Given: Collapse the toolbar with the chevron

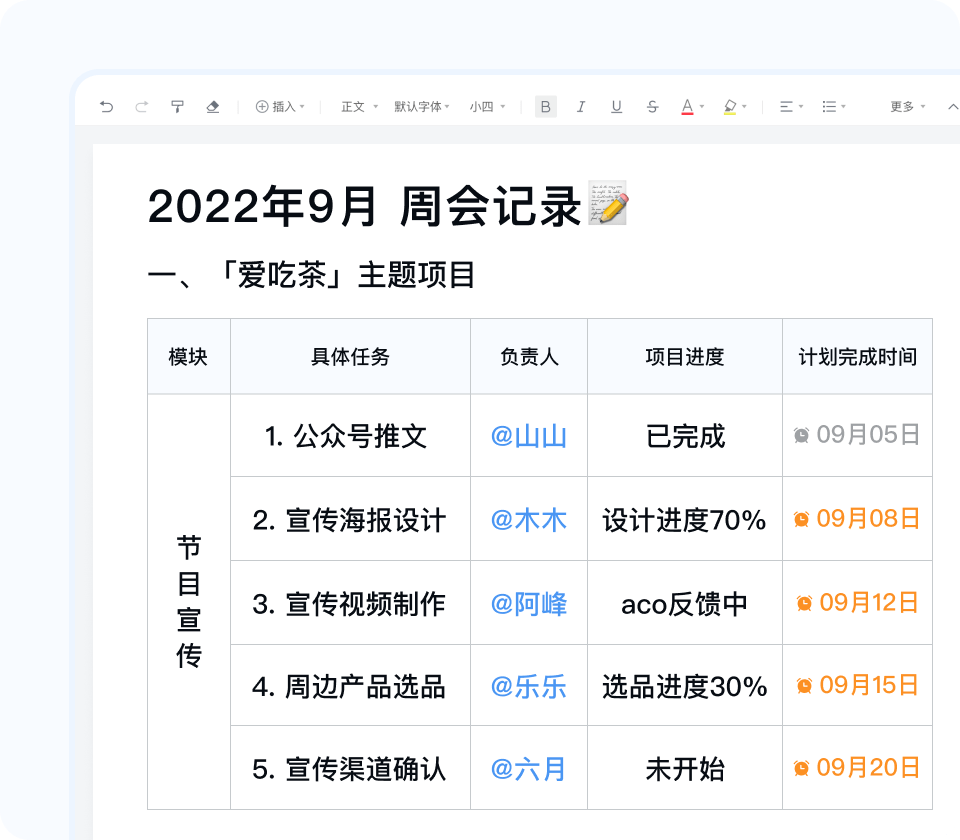Looking at the screenshot, I should pyautogui.click(x=953, y=107).
